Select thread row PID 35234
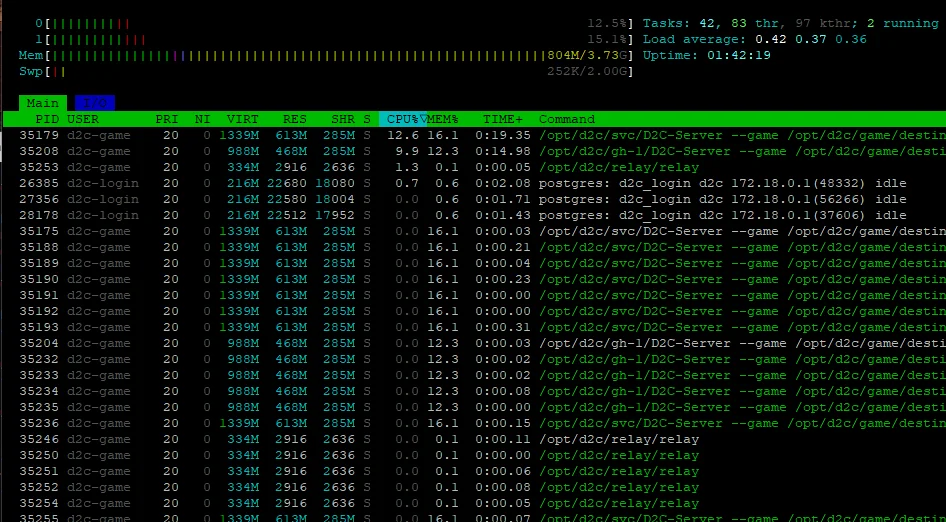 [473, 391]
